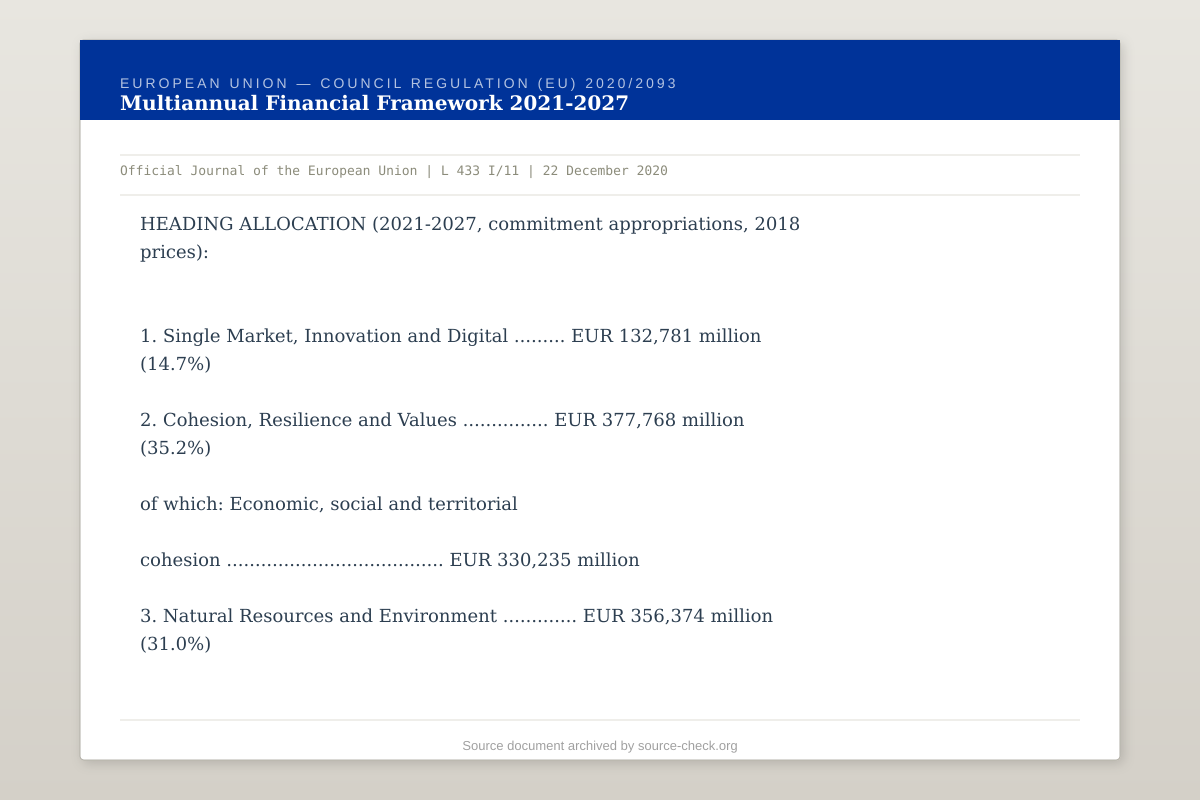Click the (35.2%) percentage value
Screen dimensions: 1200x800
(176, 448)
